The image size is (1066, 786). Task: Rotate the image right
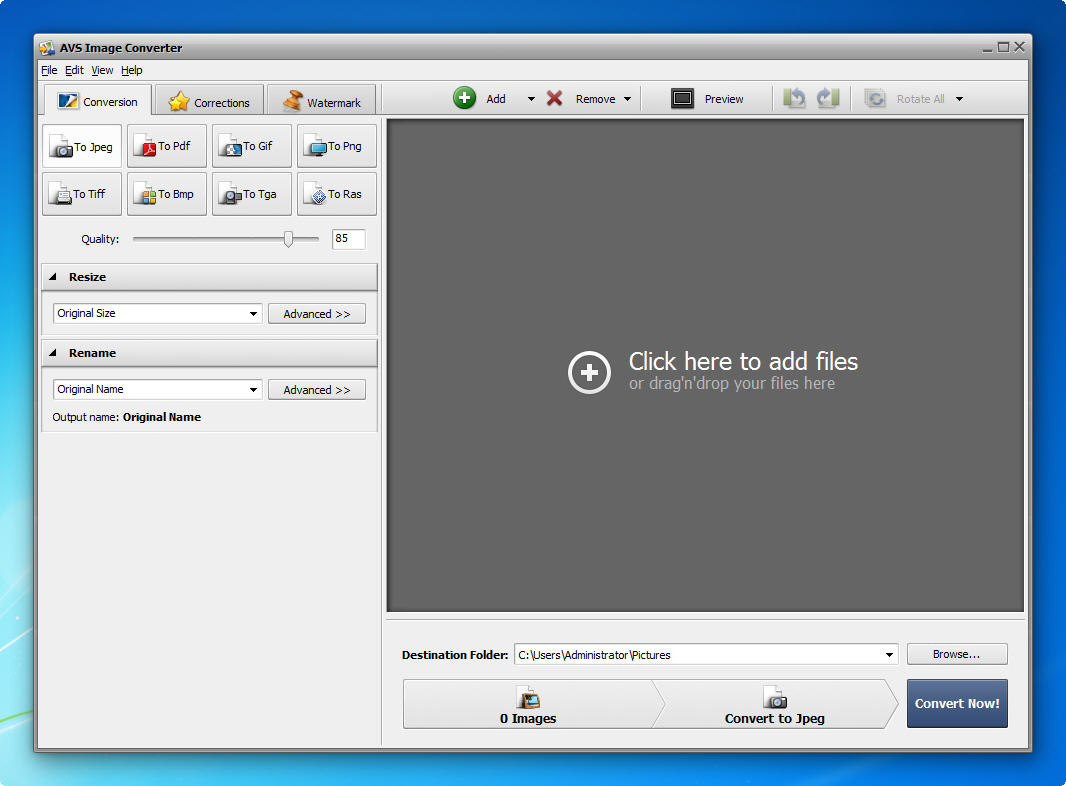(x=828, y=99)
